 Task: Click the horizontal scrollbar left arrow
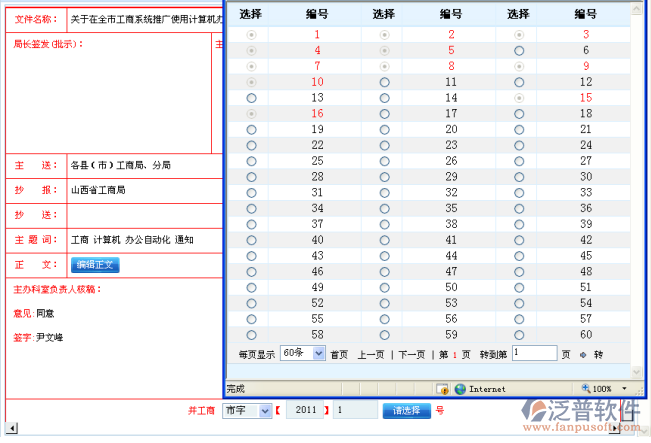(12, 428)
